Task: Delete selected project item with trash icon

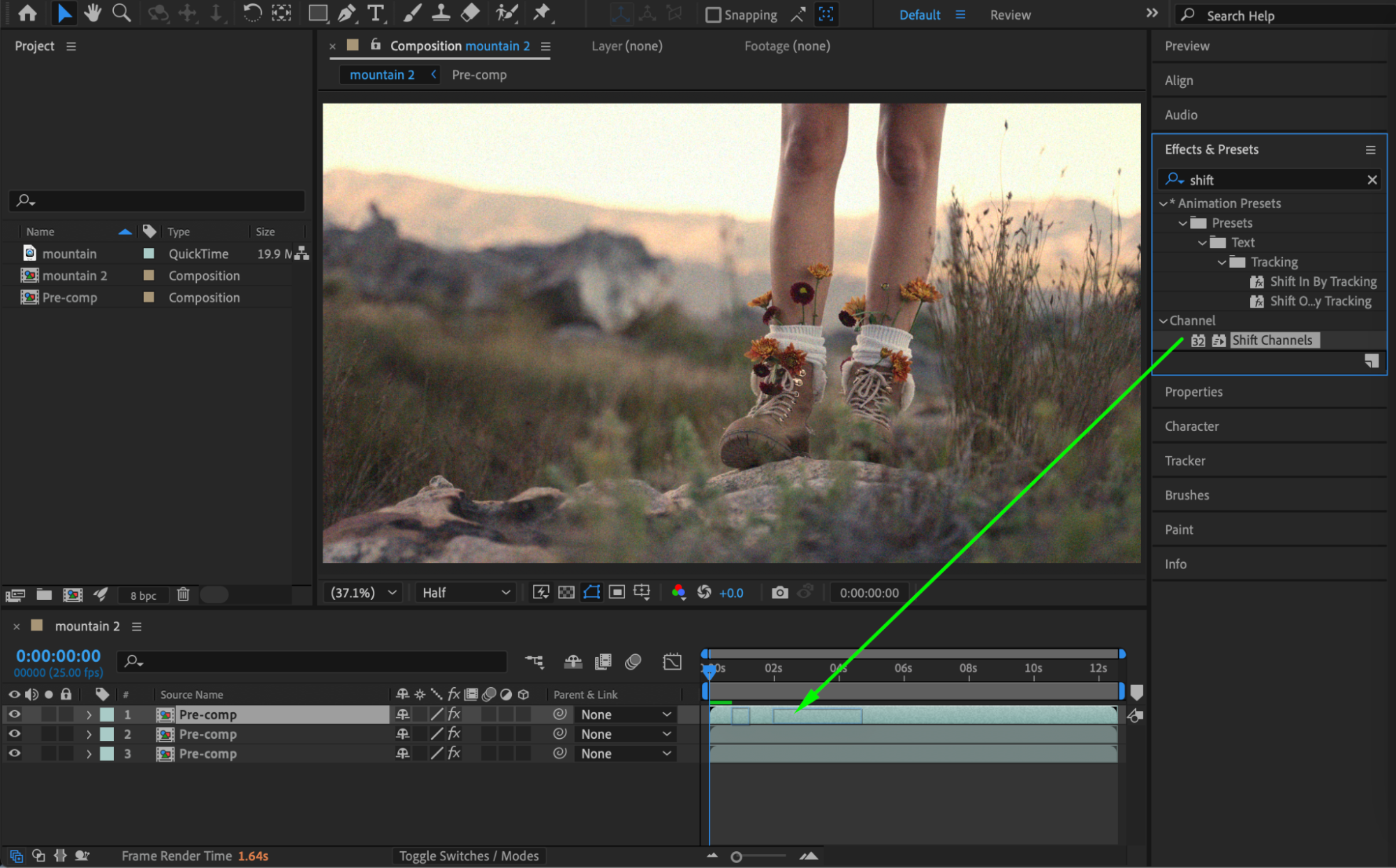Action: pyautogui.click(x=183, y=594)
